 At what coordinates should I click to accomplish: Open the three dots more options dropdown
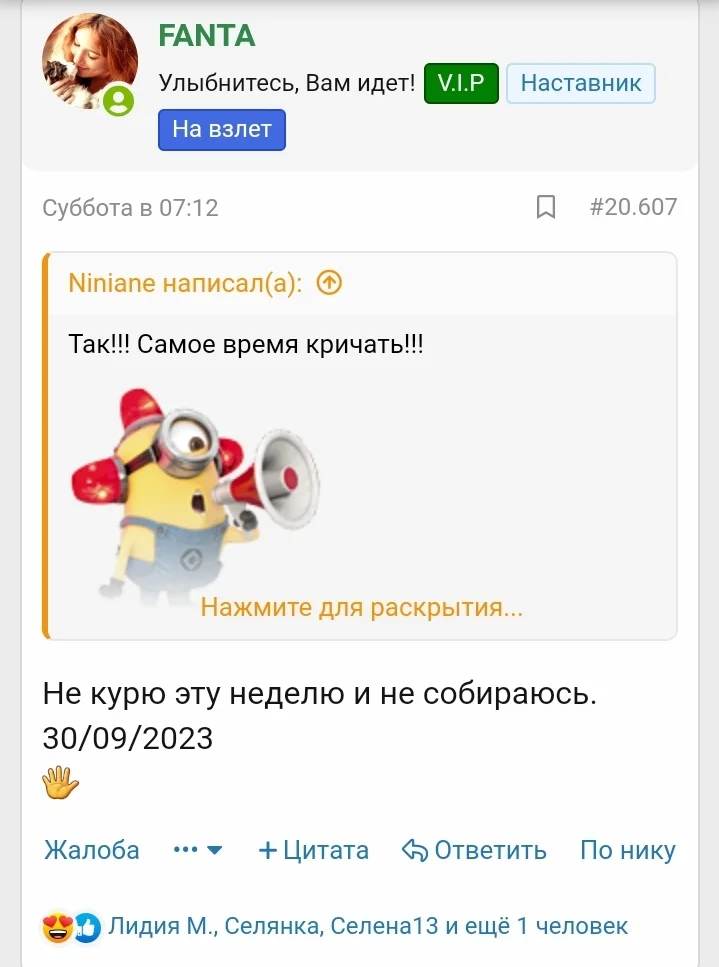(x=197, y=850)
